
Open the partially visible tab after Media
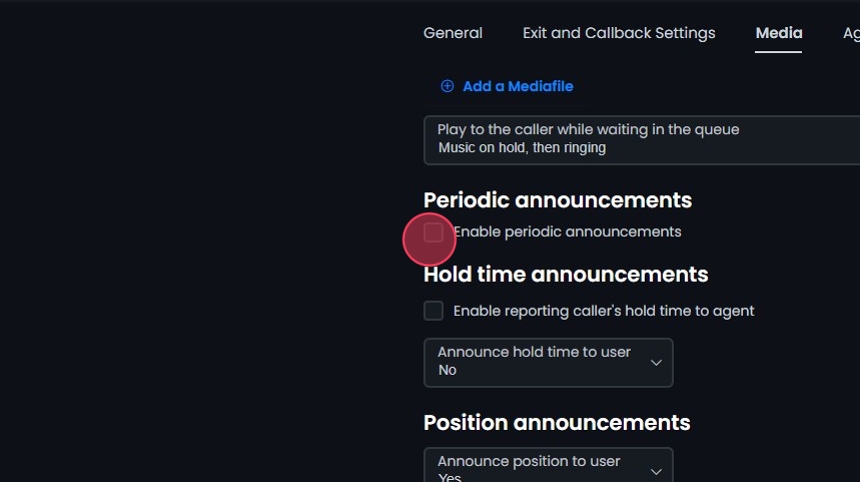(851, 33)
